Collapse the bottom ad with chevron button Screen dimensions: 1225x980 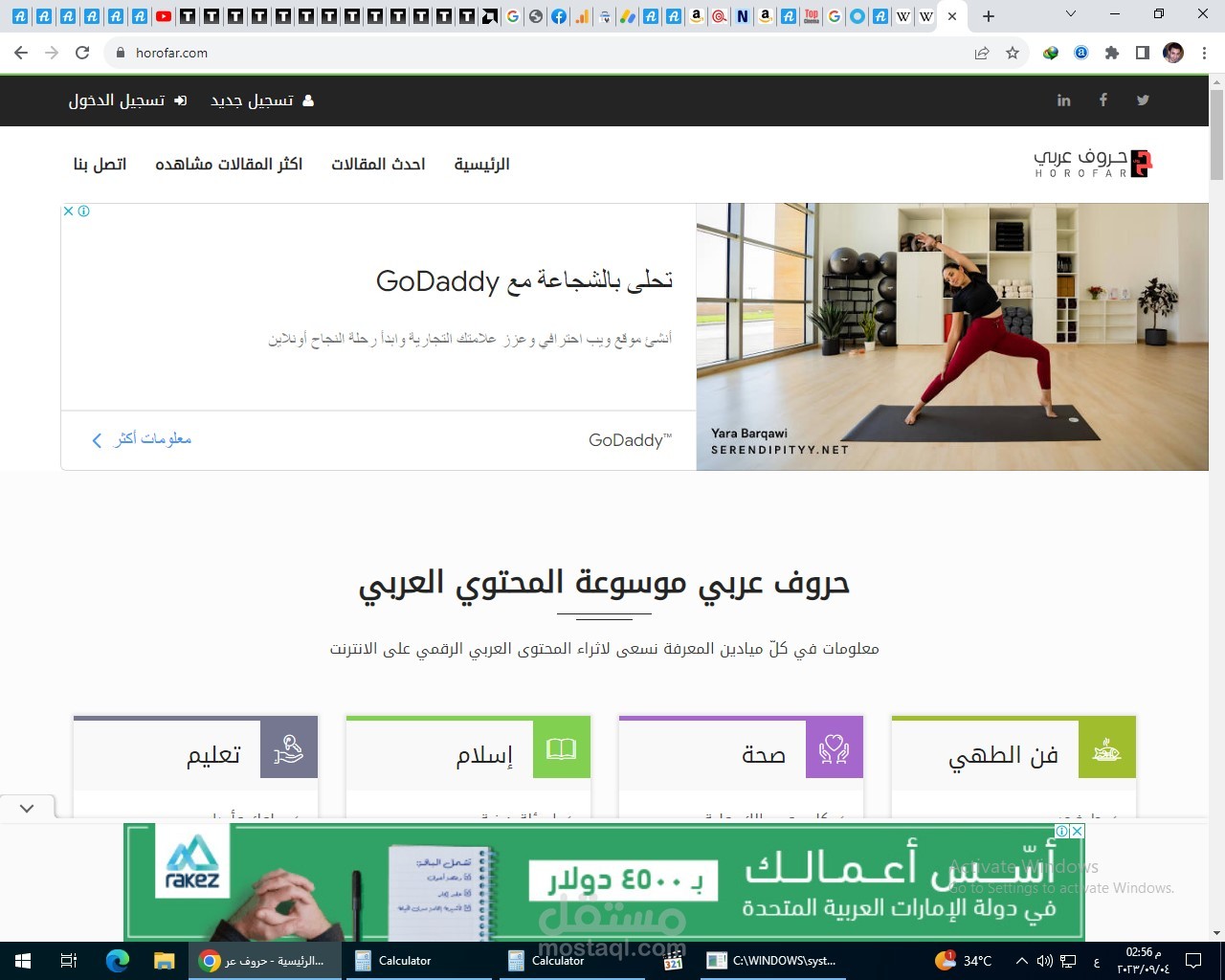click(x=27, y=809)
